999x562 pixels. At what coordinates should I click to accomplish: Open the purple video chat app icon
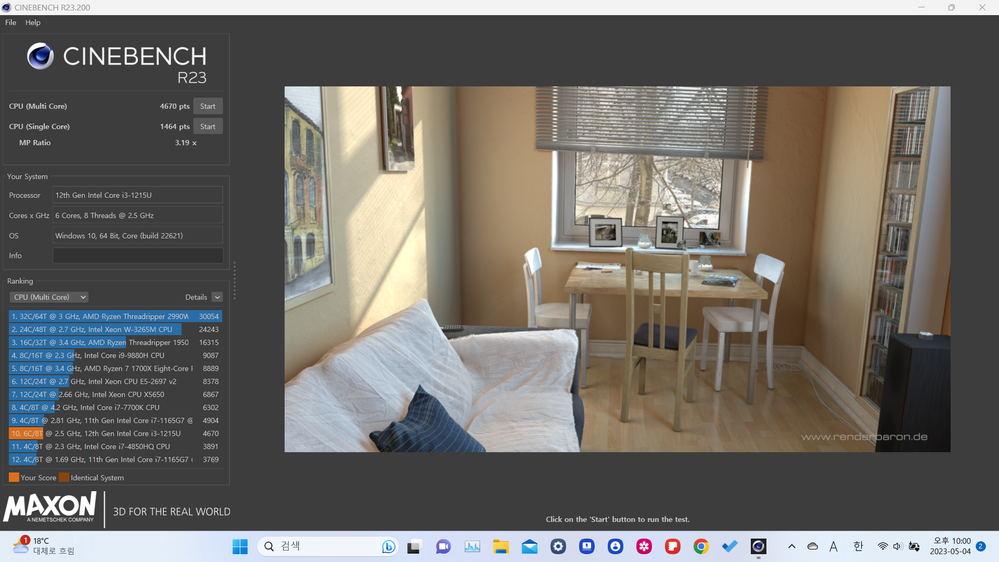pos(443,547)
